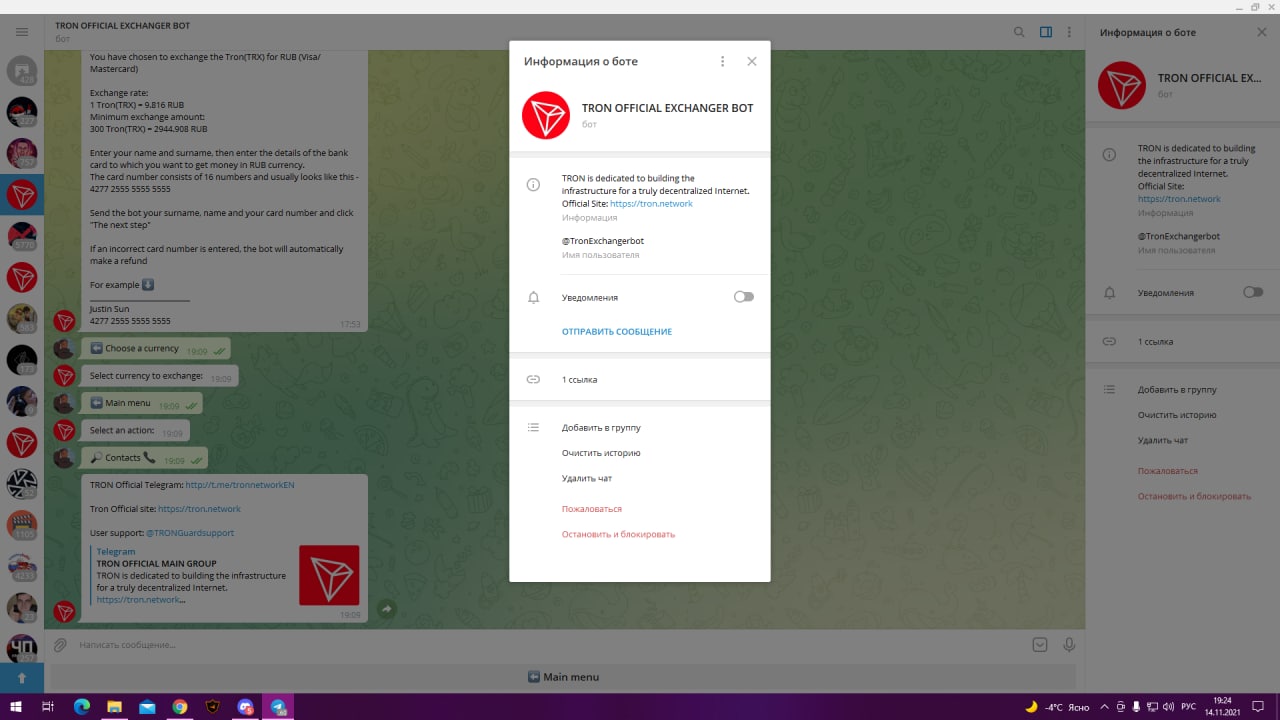Show hidden tray icons chevron
The height and width of the screenshot is (720, 1280).
coord(1104,707)
